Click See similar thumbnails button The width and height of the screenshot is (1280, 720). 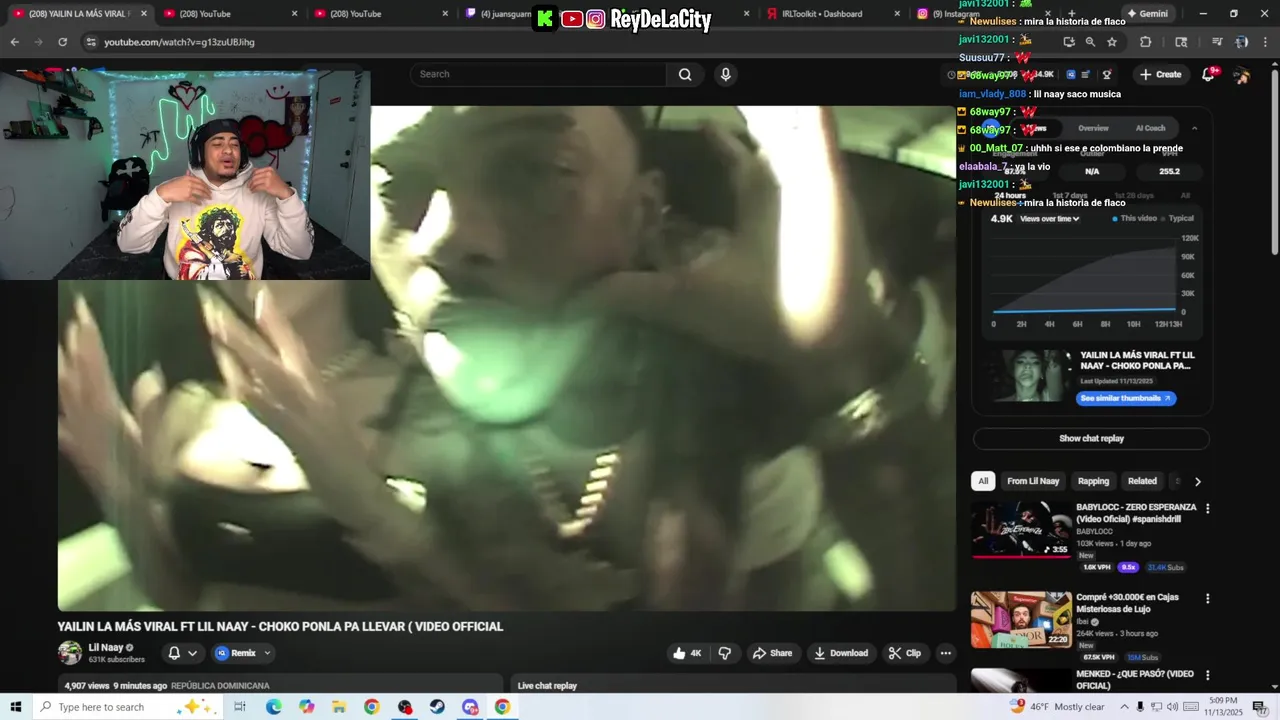1126,398
